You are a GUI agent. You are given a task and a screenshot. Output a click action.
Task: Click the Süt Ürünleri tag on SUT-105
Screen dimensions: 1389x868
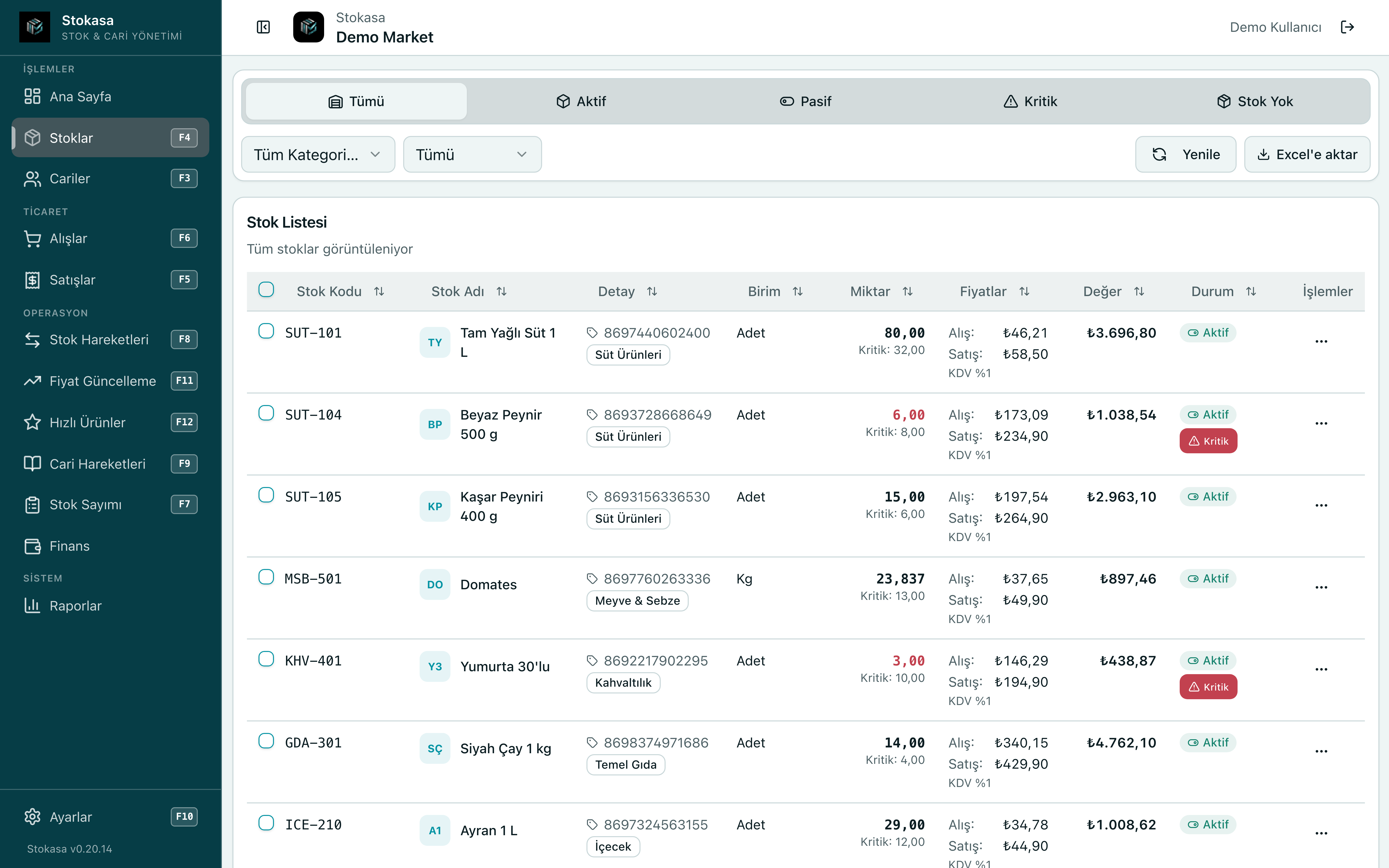point(628,519)
